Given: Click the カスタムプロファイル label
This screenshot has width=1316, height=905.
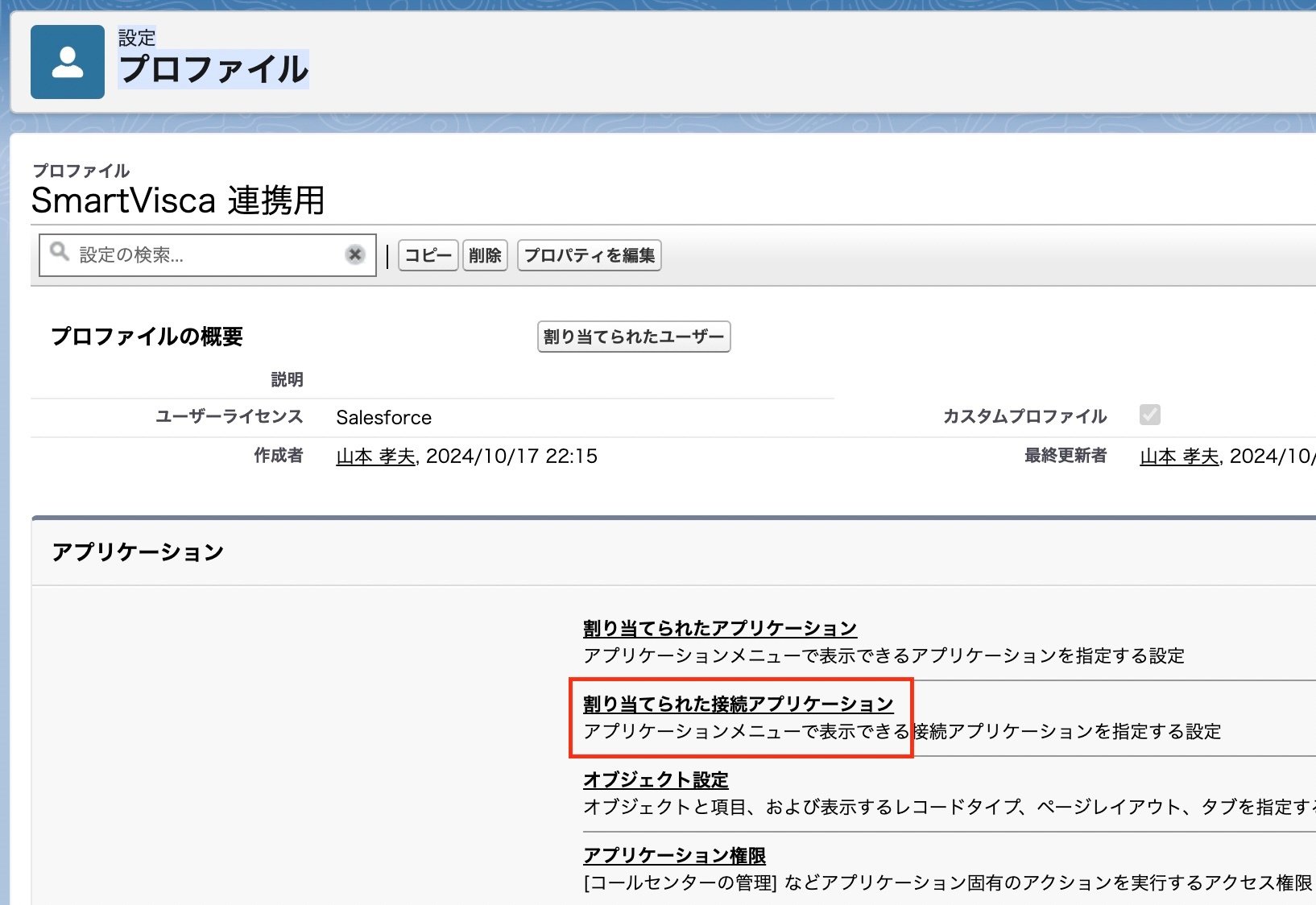Looking at the screenshot, I should coord(1024,416).
